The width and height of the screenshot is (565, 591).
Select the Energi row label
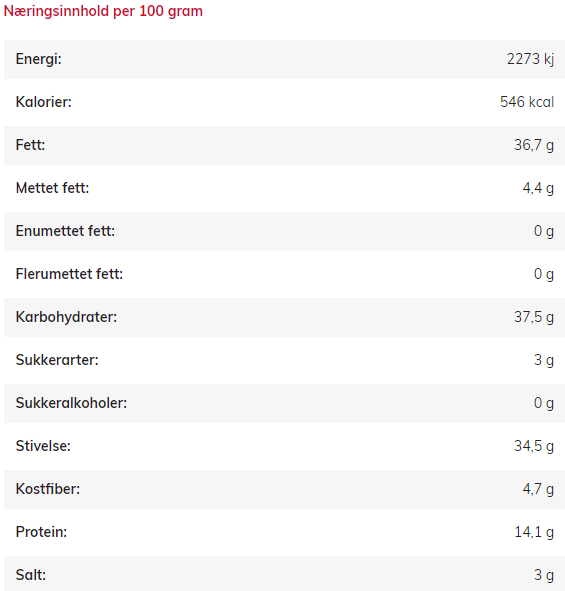tap(38, 59)
